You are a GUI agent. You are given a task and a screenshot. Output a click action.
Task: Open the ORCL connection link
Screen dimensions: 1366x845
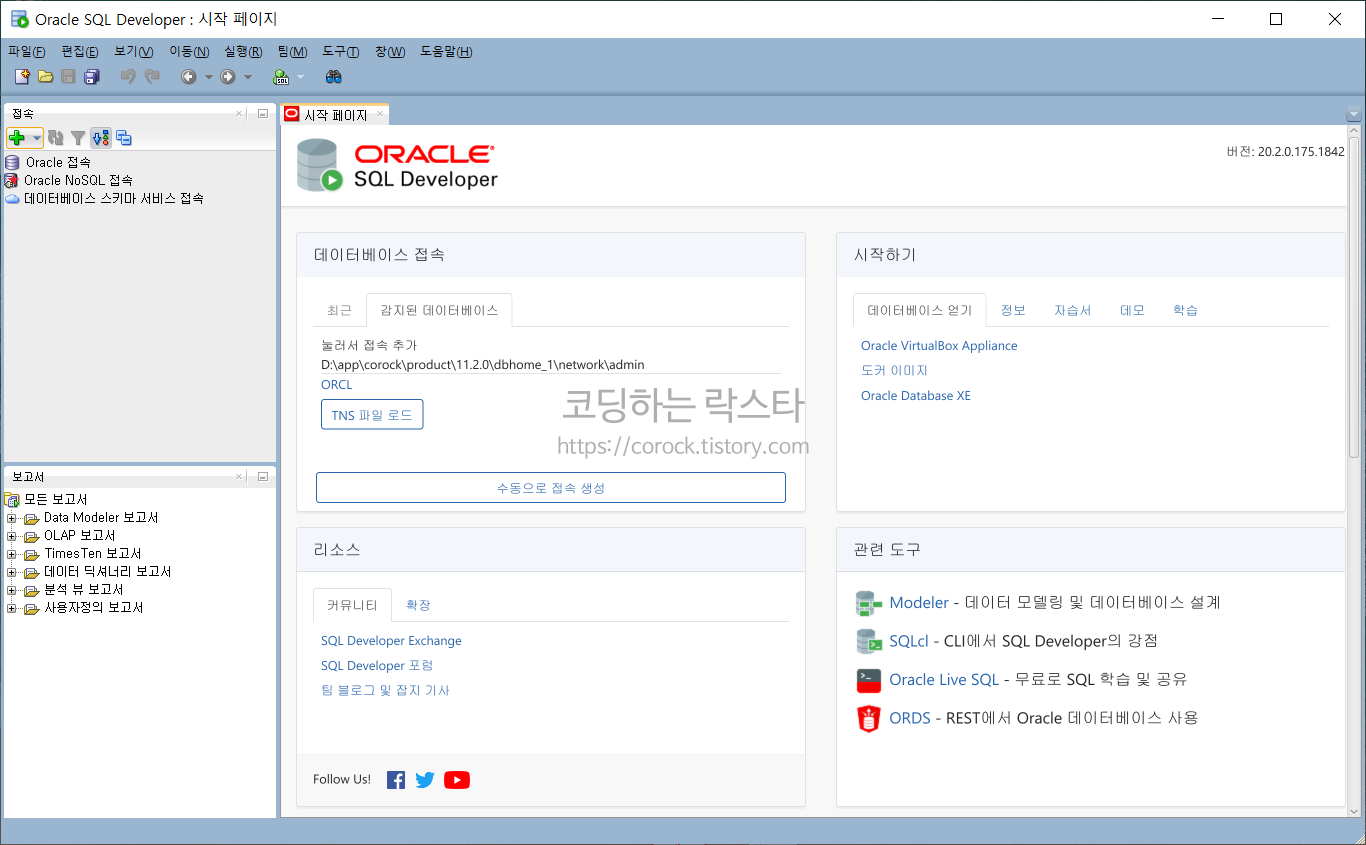tap(337, 385)
